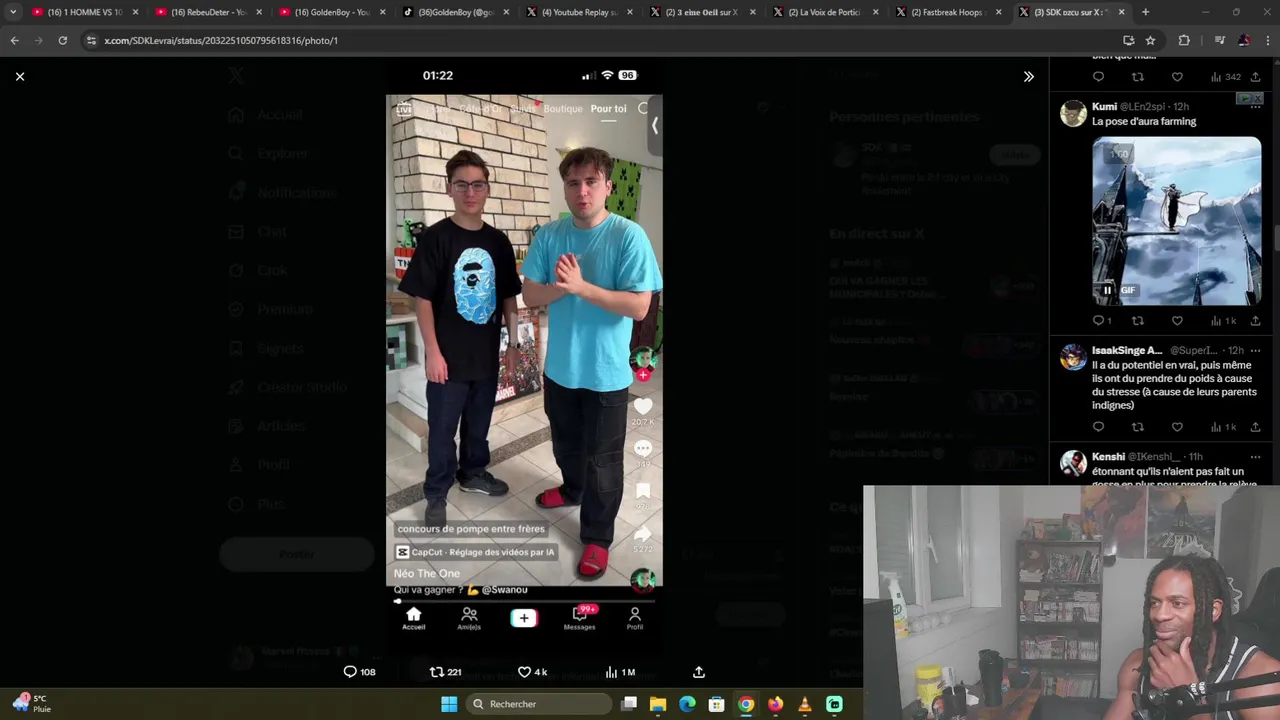Open Firefox from the taskbar

(x=775, y=704)
